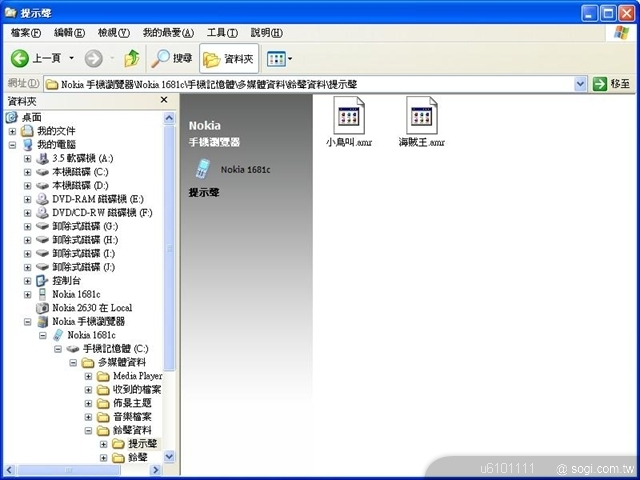Expand the 3.5 軟碟機 (A:) node
This screenshot has height=480, width=640.
(x=27, y=158)
